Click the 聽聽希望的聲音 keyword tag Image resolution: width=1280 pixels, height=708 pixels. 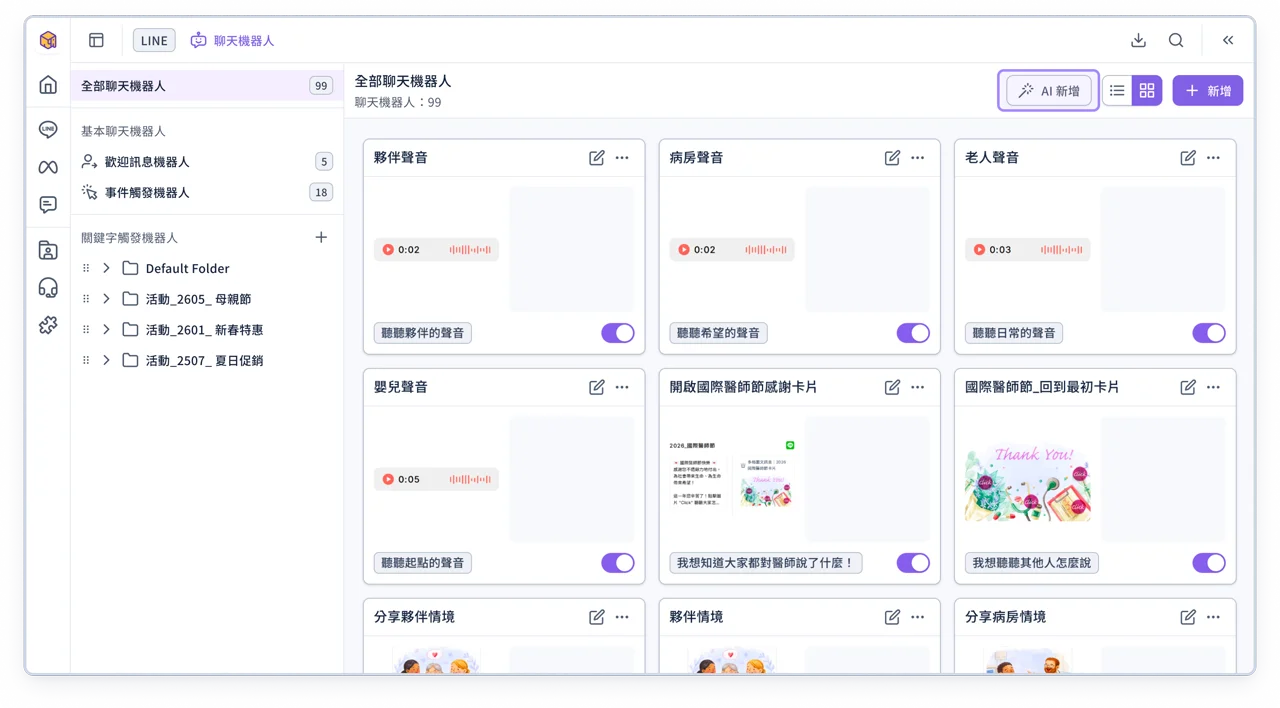click(718, 333)
